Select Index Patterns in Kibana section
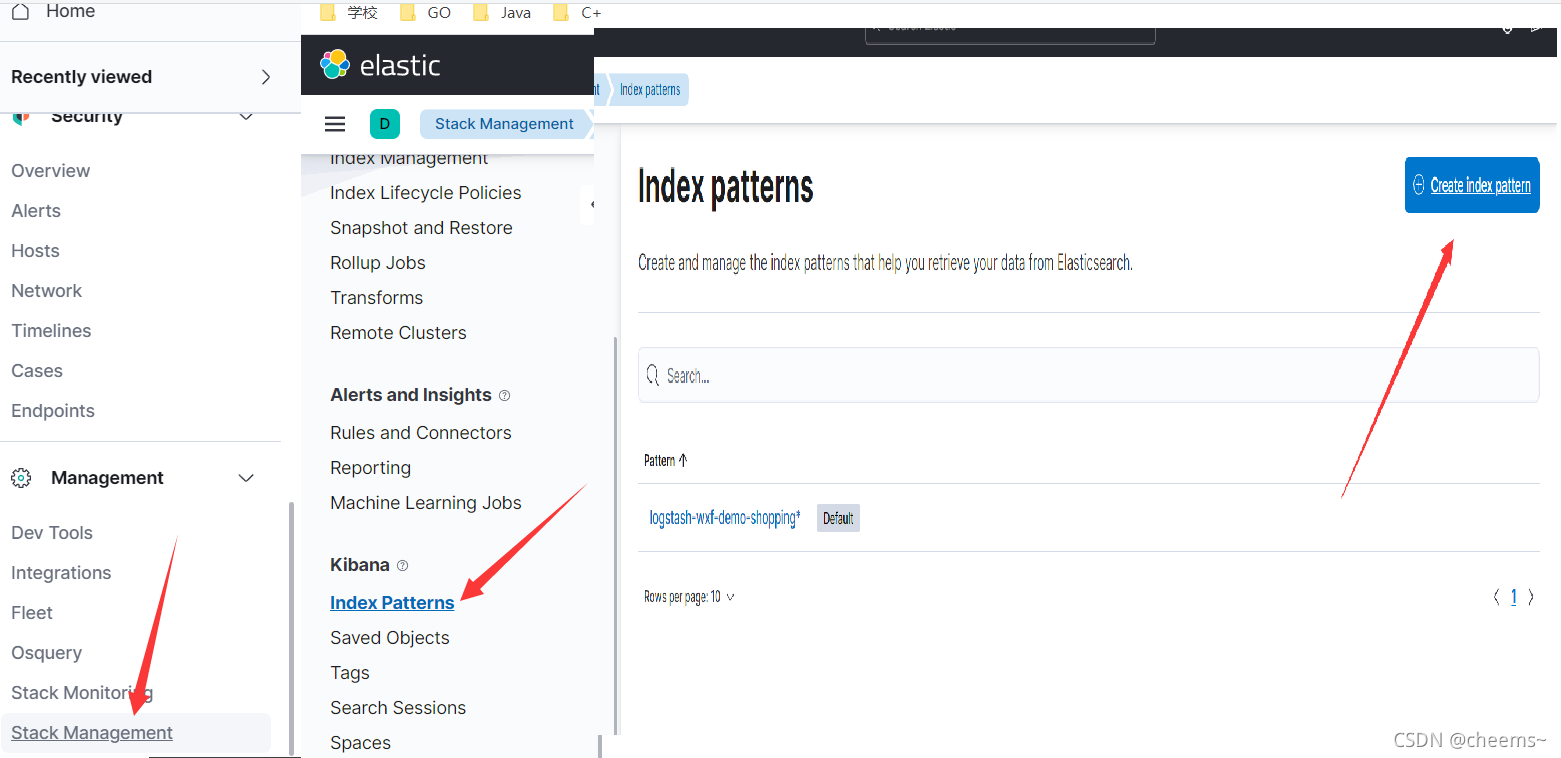The image size is (1561, 758). pos(392,603)
